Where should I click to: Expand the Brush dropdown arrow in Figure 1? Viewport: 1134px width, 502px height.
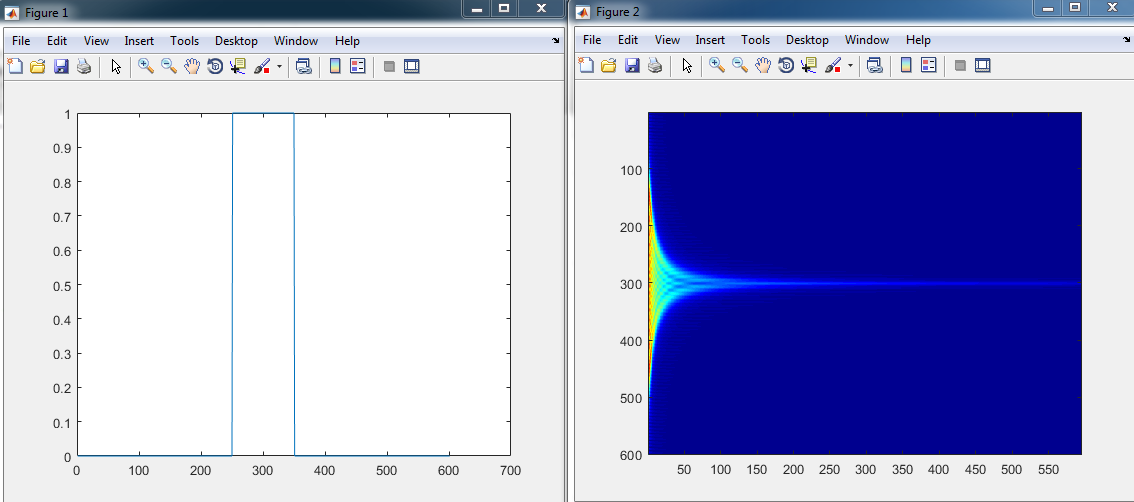click(x=280, y=67)
